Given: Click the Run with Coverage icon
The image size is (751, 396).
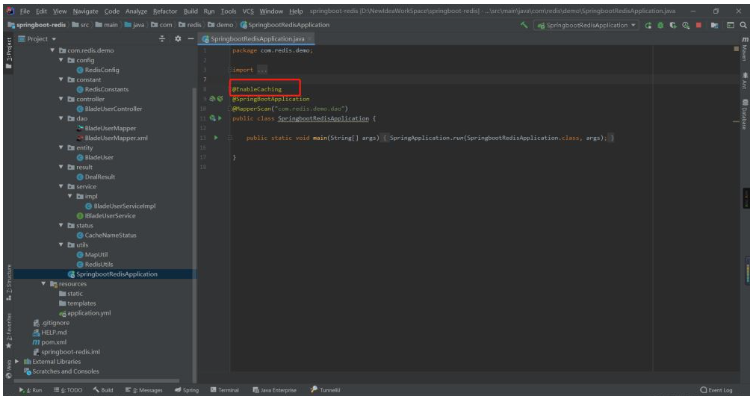Looking at the screenshot, I should [673, 25].
